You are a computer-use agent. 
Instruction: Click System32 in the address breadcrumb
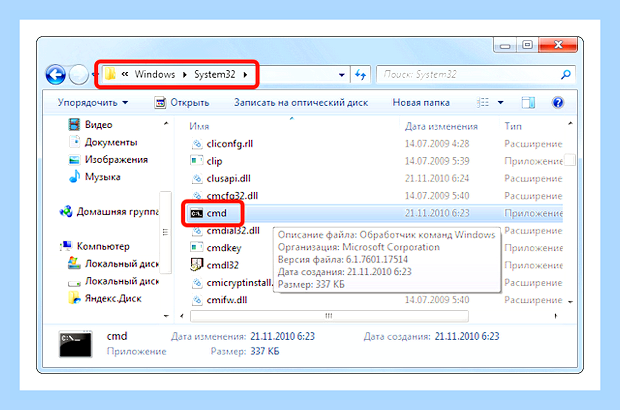[215, 74]
